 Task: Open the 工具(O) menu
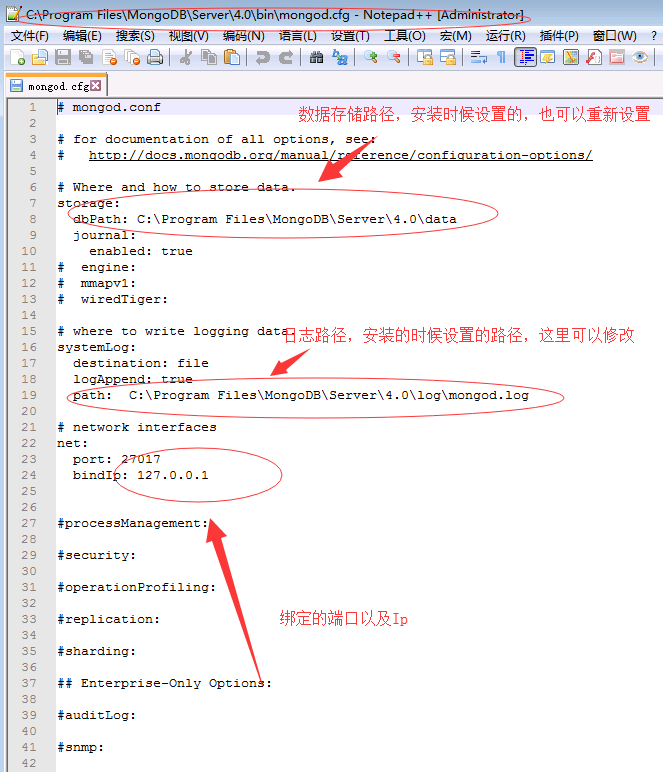tap(405, 36)
